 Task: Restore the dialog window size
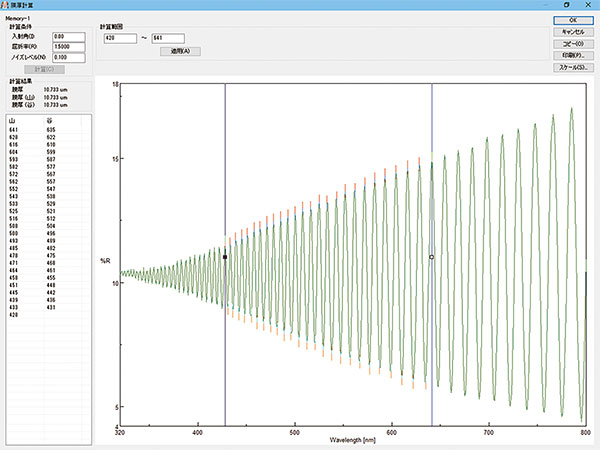pos(567,5)
